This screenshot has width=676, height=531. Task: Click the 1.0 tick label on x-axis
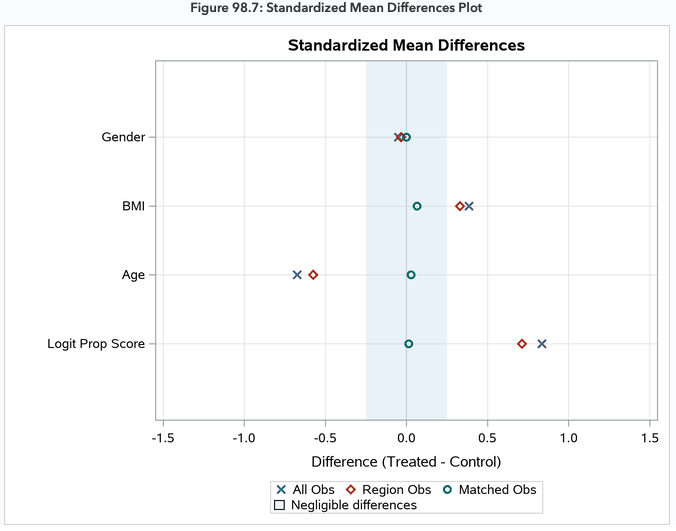point(568,438)
